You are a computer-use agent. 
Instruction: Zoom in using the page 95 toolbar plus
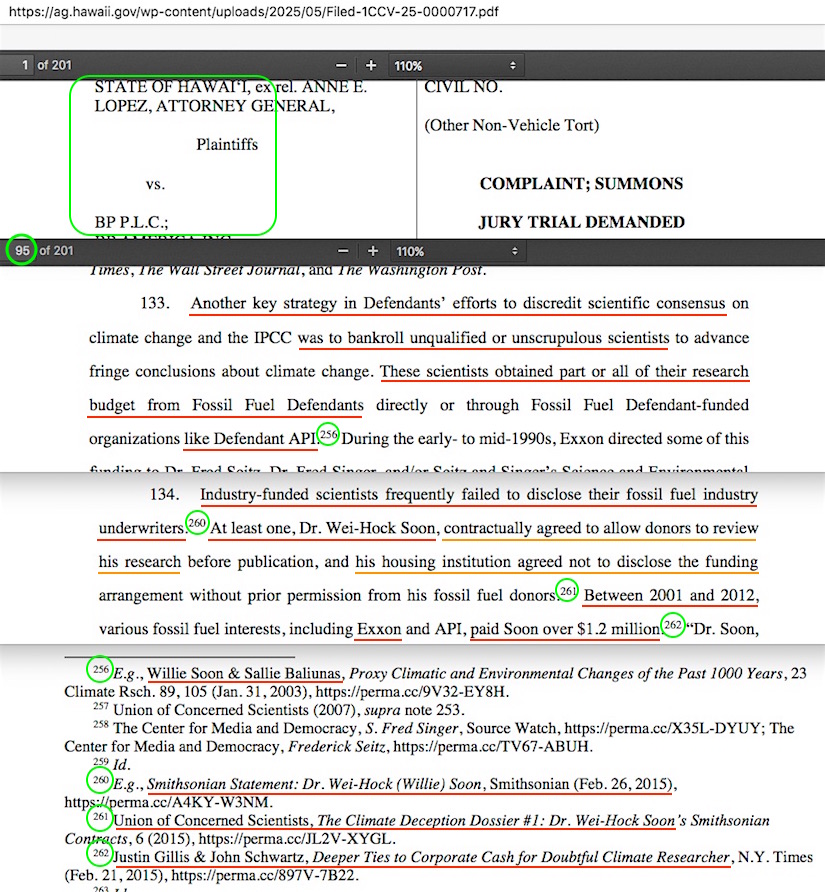(373, 251)
